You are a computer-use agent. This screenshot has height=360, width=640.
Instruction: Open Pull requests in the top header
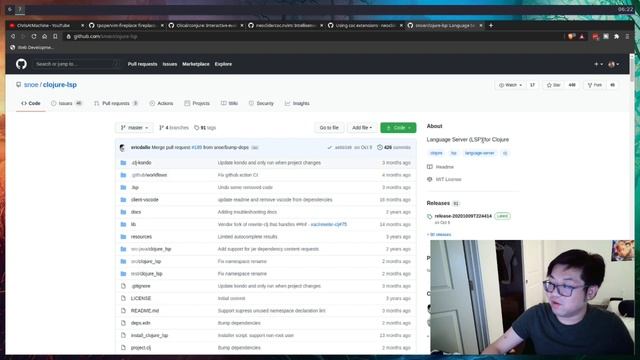pos(142,64)
